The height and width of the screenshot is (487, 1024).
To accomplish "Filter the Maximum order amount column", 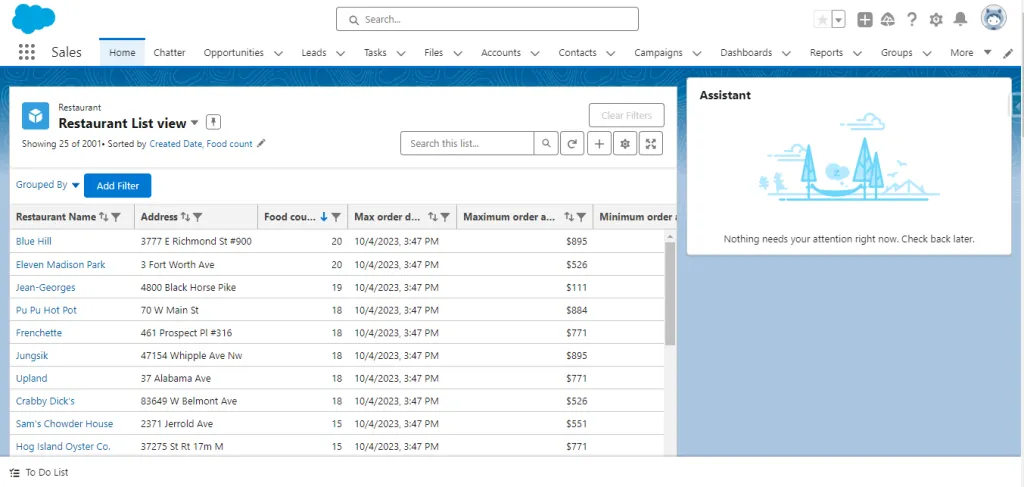I will point(581,217).
